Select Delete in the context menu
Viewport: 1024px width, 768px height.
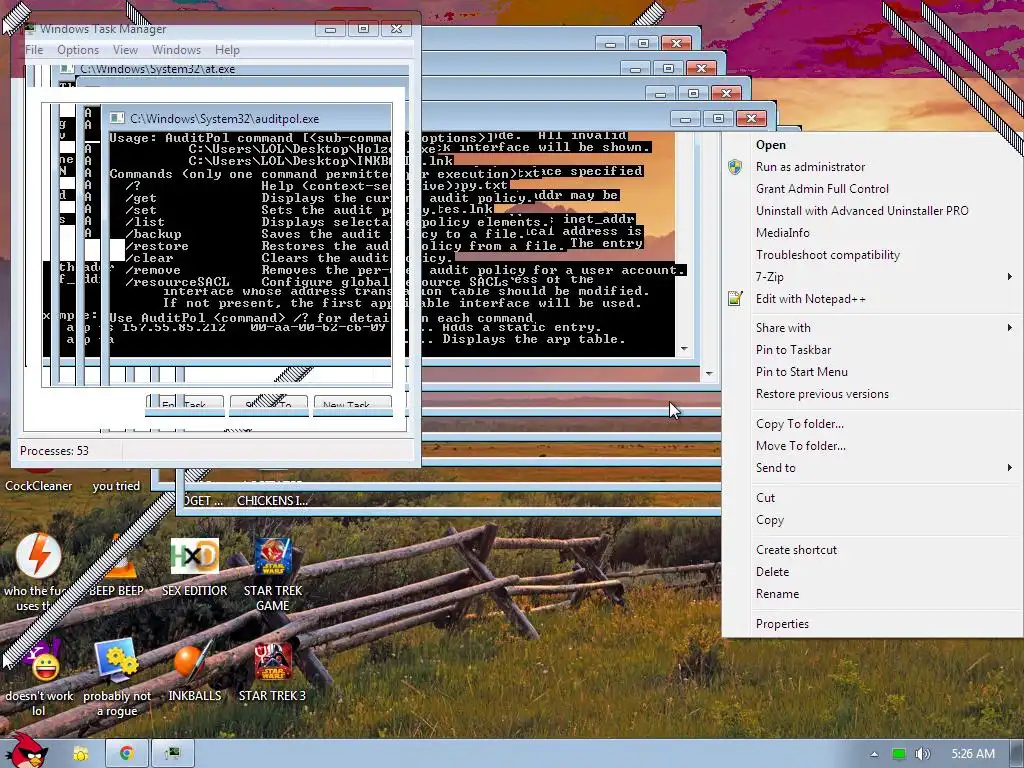tap(872, 571)
